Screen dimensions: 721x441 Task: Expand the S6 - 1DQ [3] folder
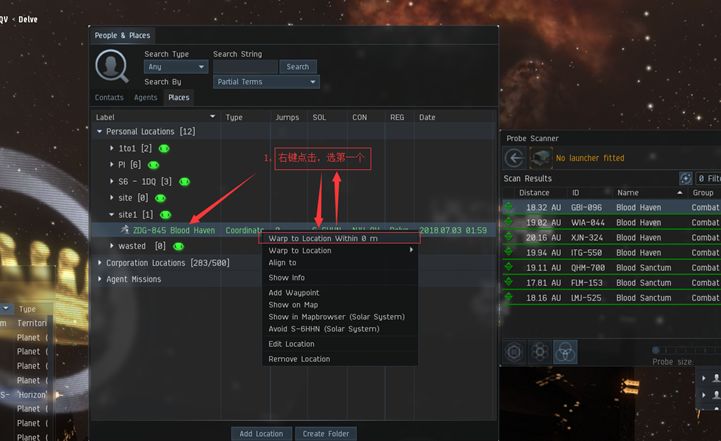(112, 181)
